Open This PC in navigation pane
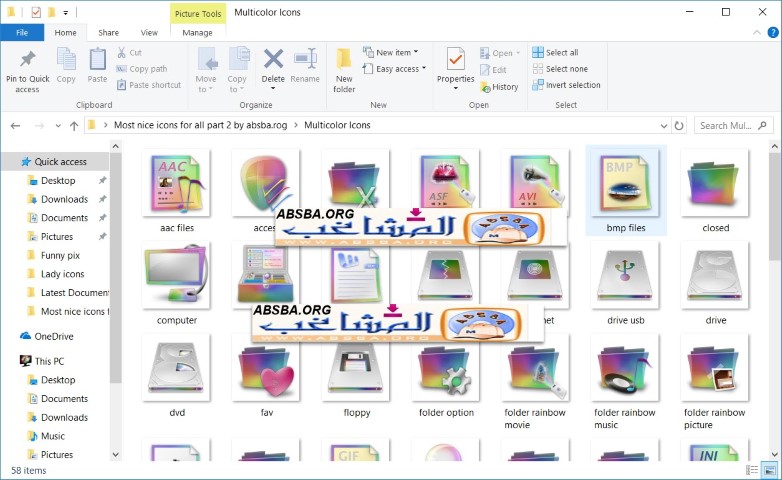782x480 pixels. (42, 361)
